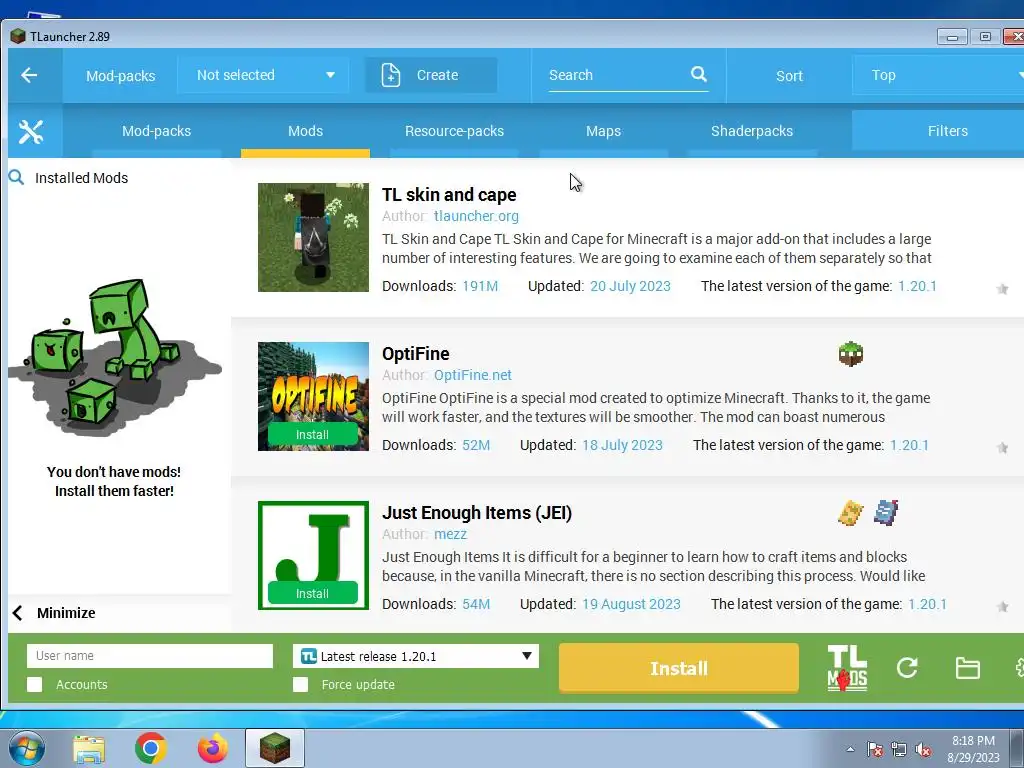
Task: Open the Top sort dropdown
Action: point(938,75)
